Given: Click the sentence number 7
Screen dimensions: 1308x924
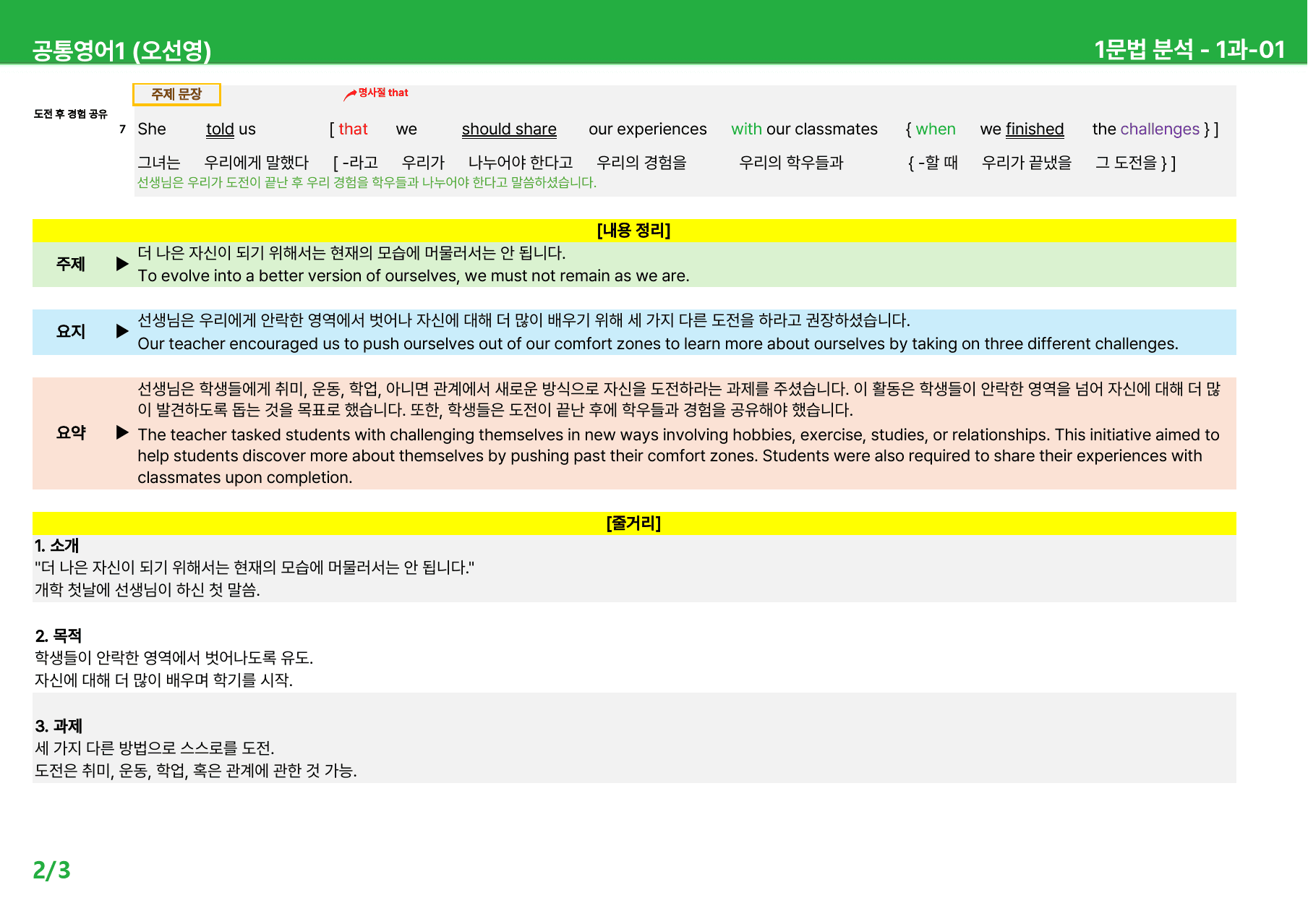Looking at the screenshot, I should click(x=122, y=129).
